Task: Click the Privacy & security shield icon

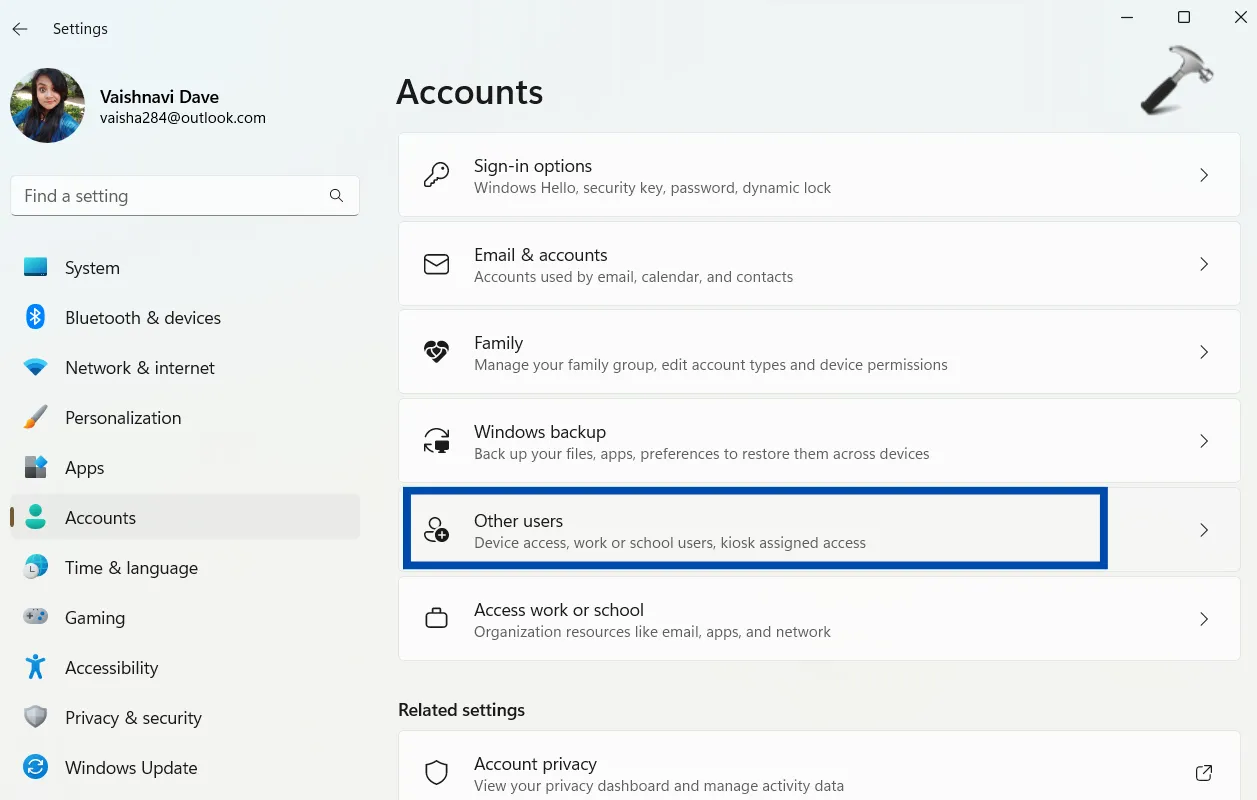Action: coord(36,717)
